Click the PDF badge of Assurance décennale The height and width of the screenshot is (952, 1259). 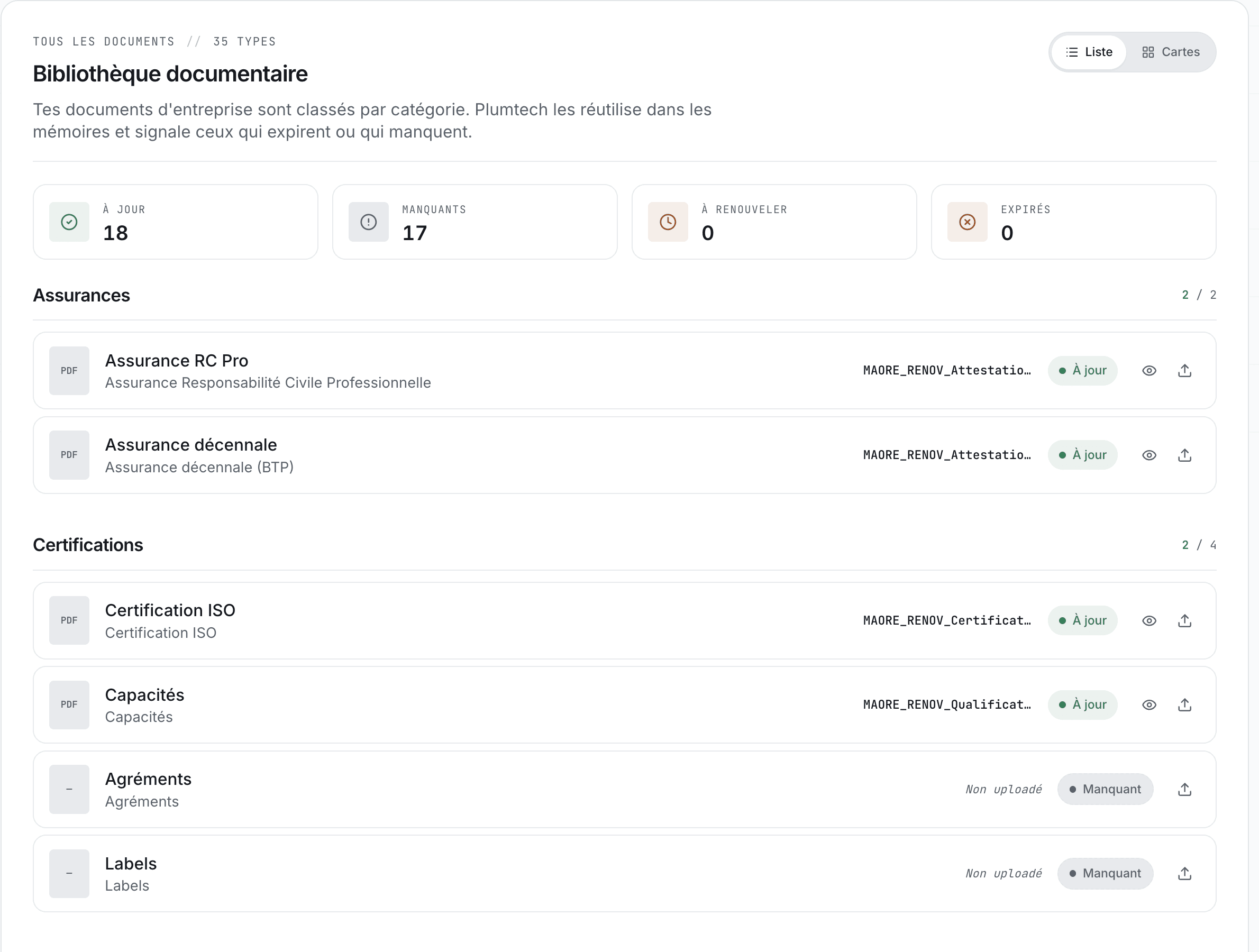pyautogui.click(x=69, y=455)
